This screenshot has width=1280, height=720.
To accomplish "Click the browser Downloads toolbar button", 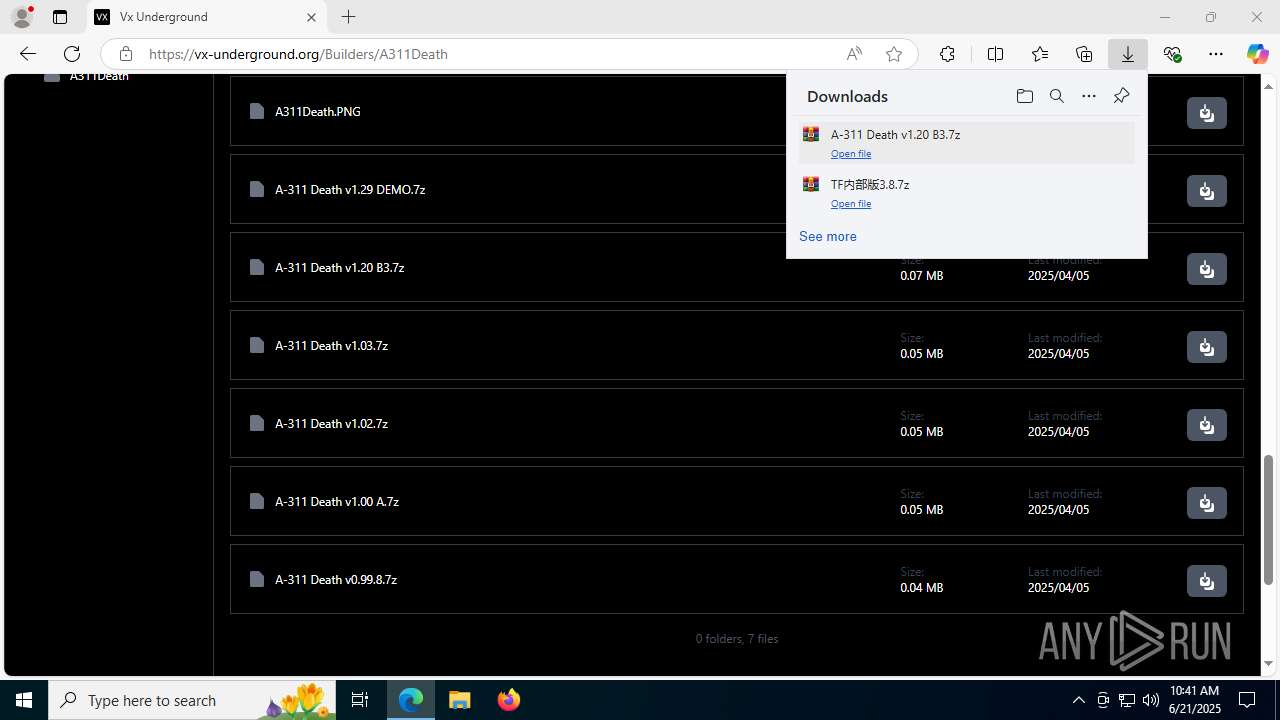I will [x=1127, y=54].
